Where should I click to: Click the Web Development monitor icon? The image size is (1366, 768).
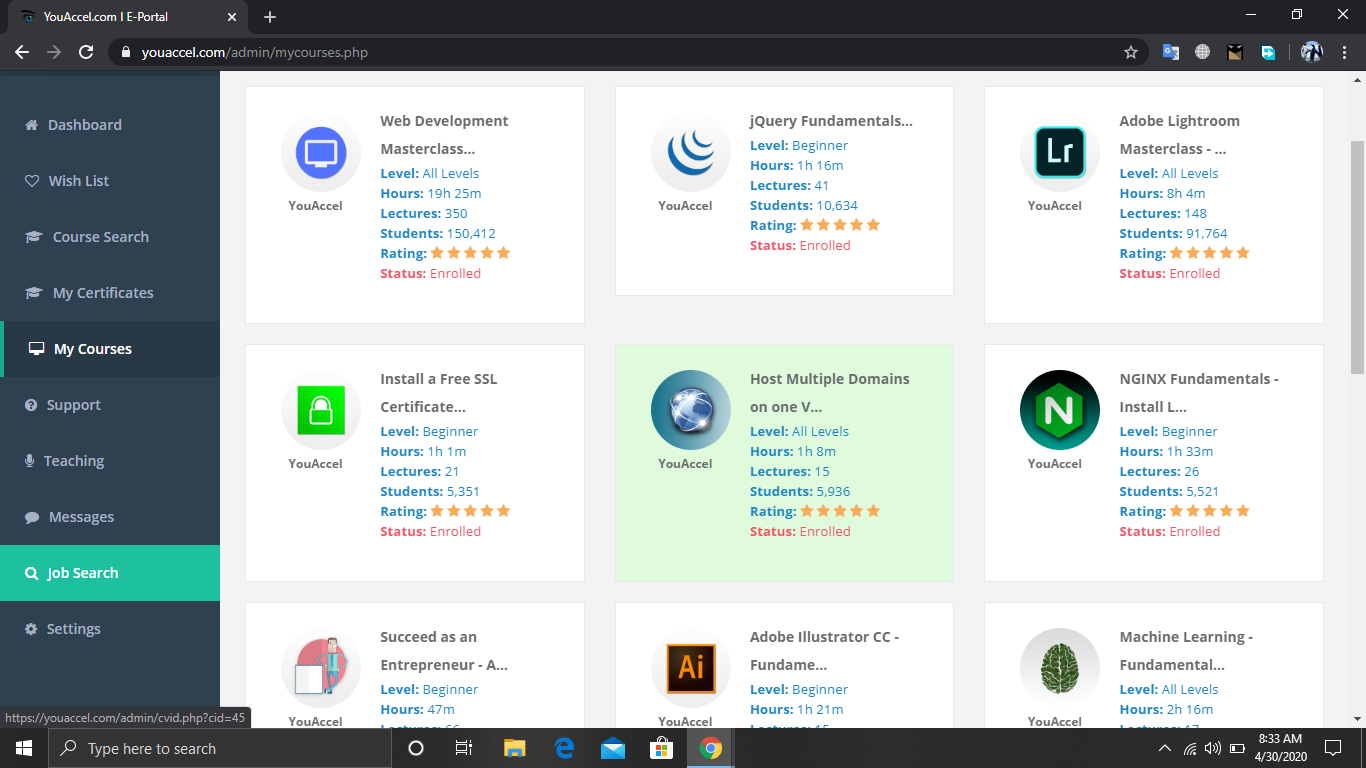click(321, 152)
